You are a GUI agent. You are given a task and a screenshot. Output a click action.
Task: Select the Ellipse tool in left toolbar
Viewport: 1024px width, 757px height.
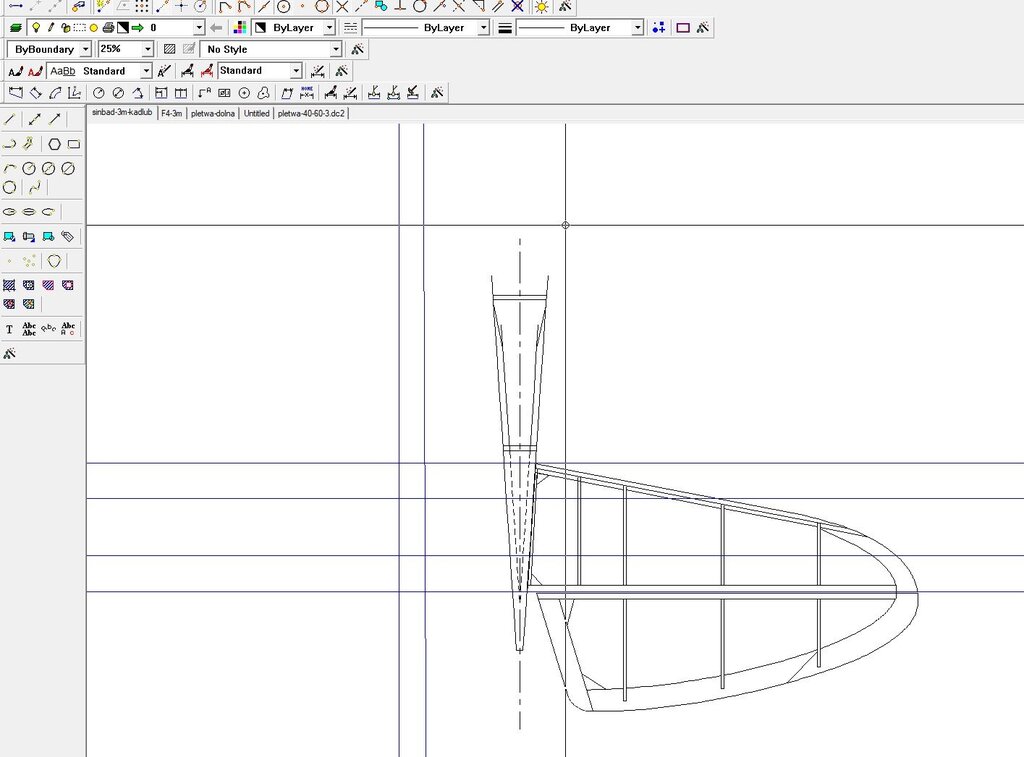click(10, 212)
